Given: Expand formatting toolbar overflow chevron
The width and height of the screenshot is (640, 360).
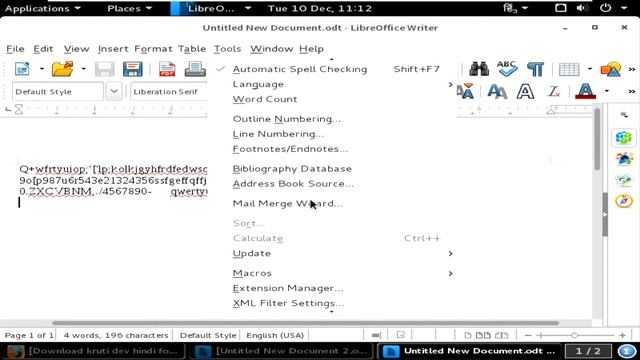Looking at the screenshot, I should 632,91.
